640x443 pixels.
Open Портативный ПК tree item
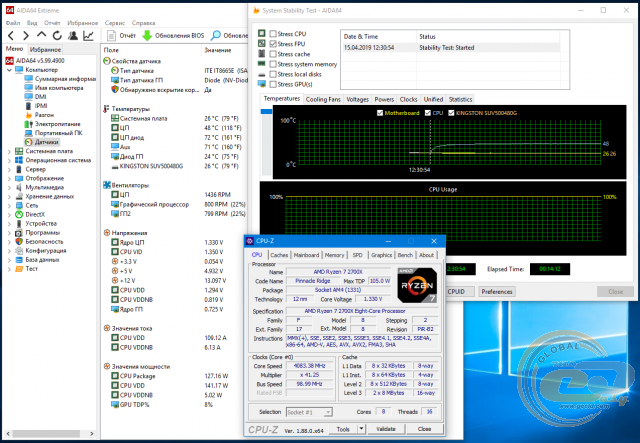click(58, 133)
